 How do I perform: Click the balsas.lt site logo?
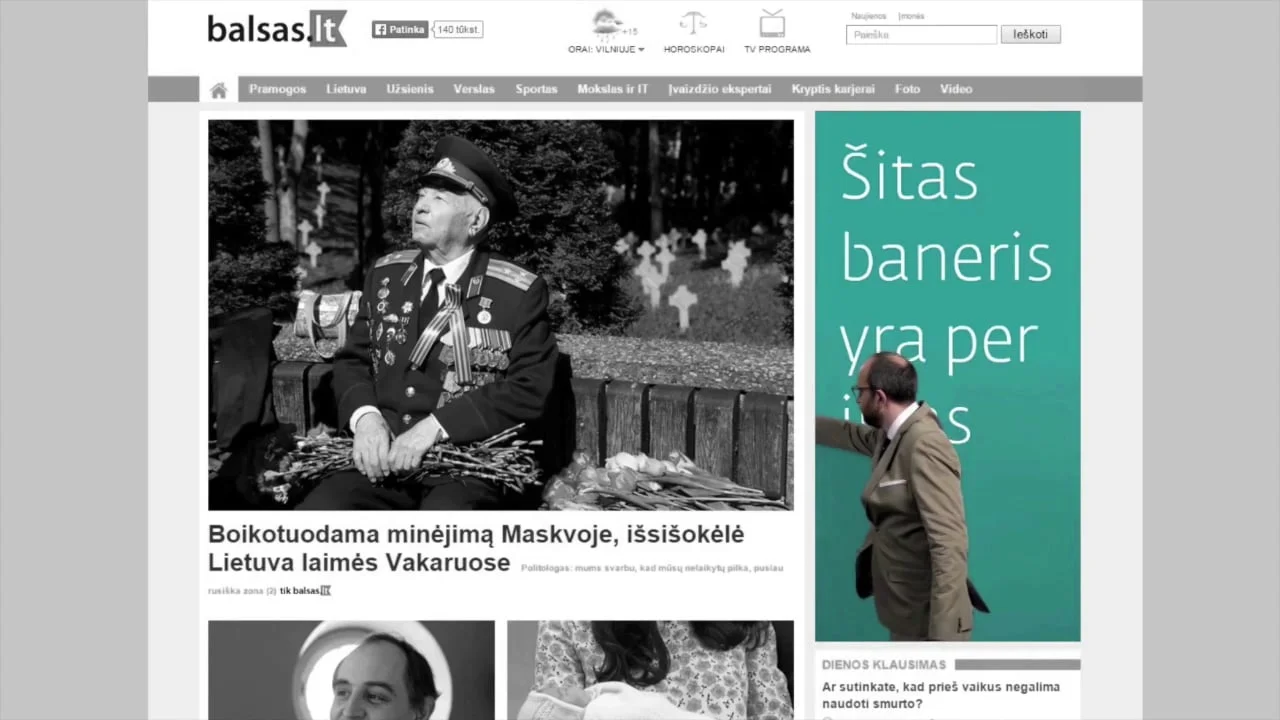(277, 29)
